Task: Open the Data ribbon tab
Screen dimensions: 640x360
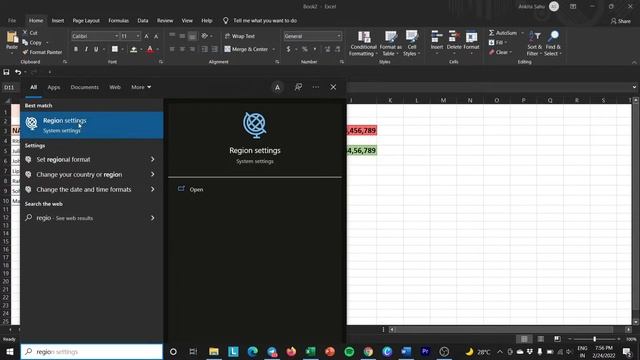Action: (142, 20)
